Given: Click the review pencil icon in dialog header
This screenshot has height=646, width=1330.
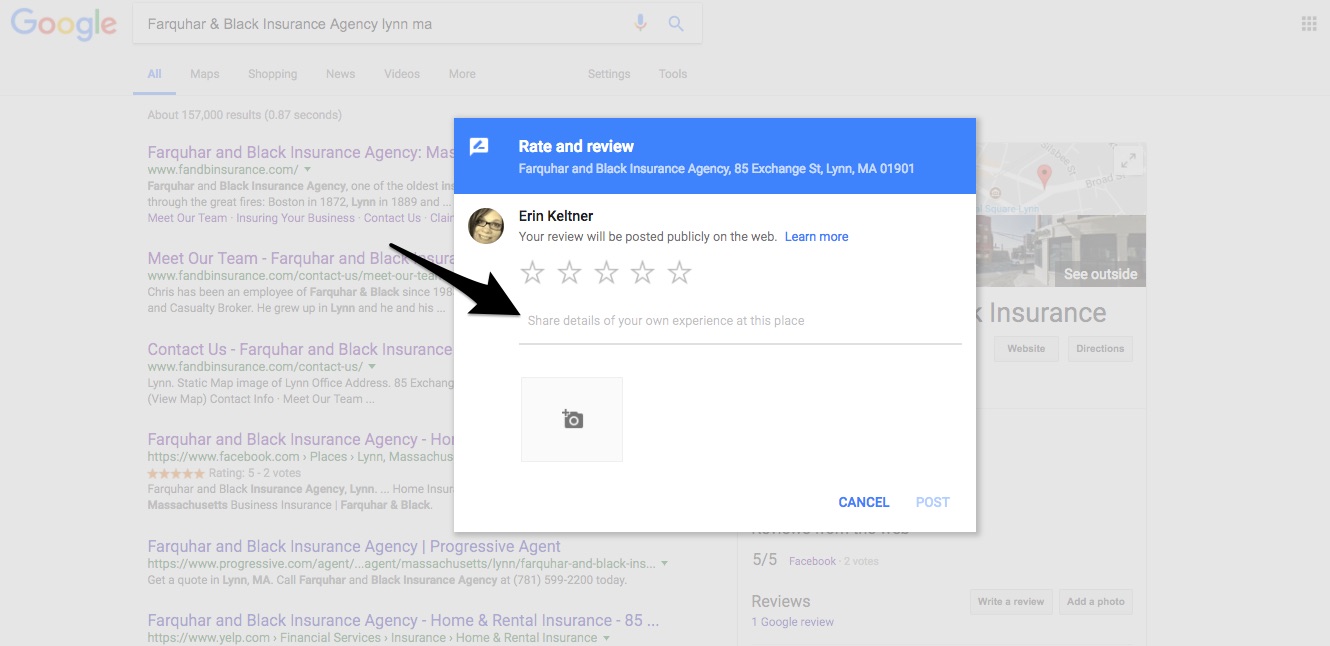Looking at the screenshot, I should [479, 147].
